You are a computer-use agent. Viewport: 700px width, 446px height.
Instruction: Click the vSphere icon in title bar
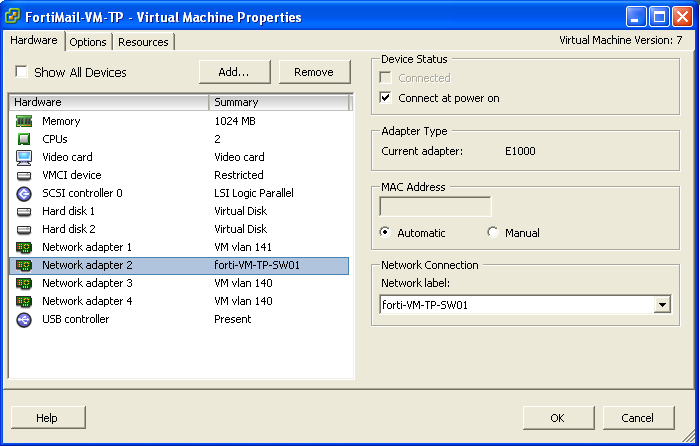[12, 17]
